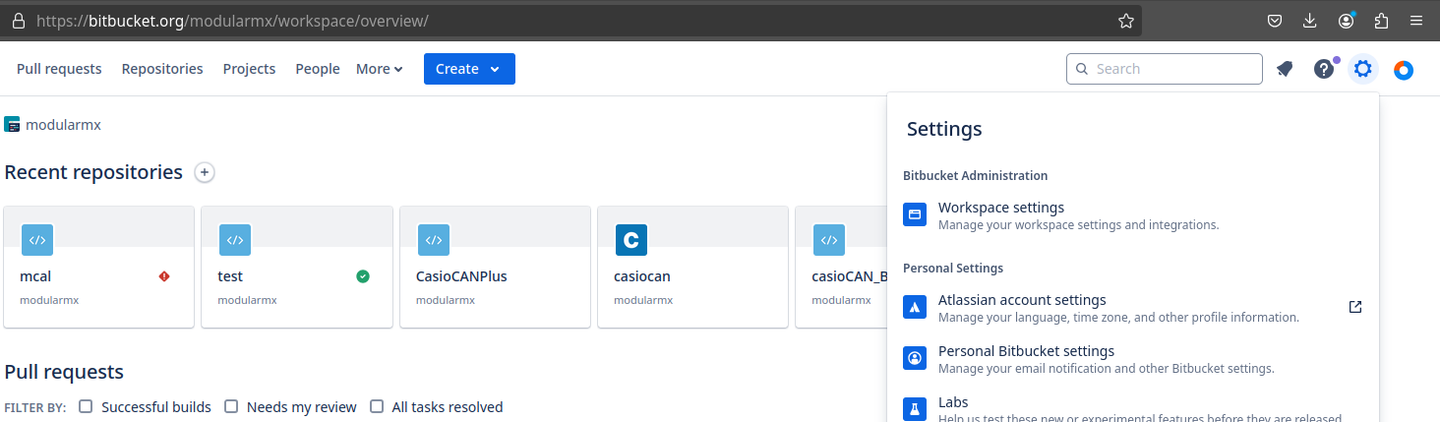This screenshot has height=422, width=1440.
Task: Click the test repository code icon
Action: 235,240
